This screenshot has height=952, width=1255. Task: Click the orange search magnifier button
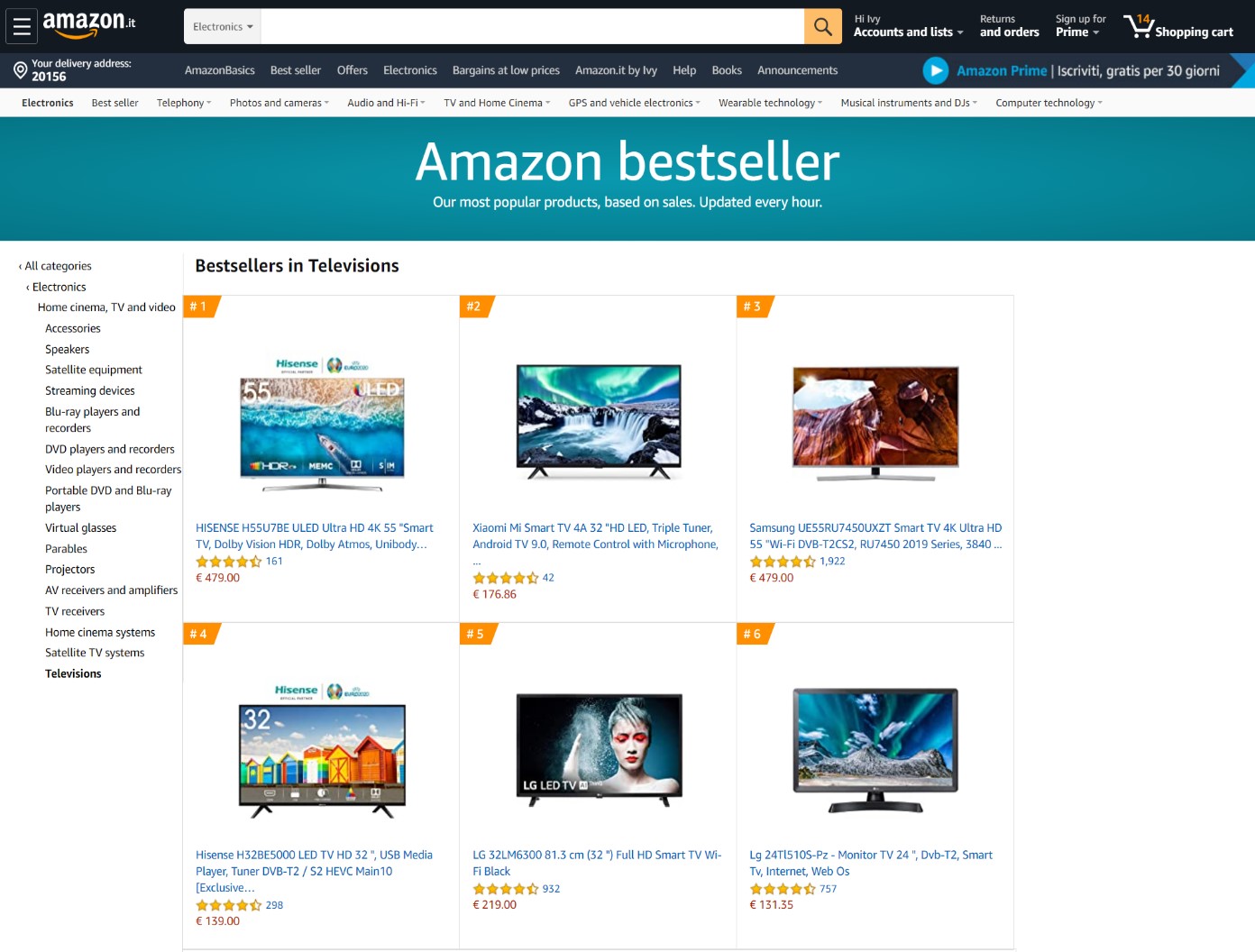click(x=822, y=27)
